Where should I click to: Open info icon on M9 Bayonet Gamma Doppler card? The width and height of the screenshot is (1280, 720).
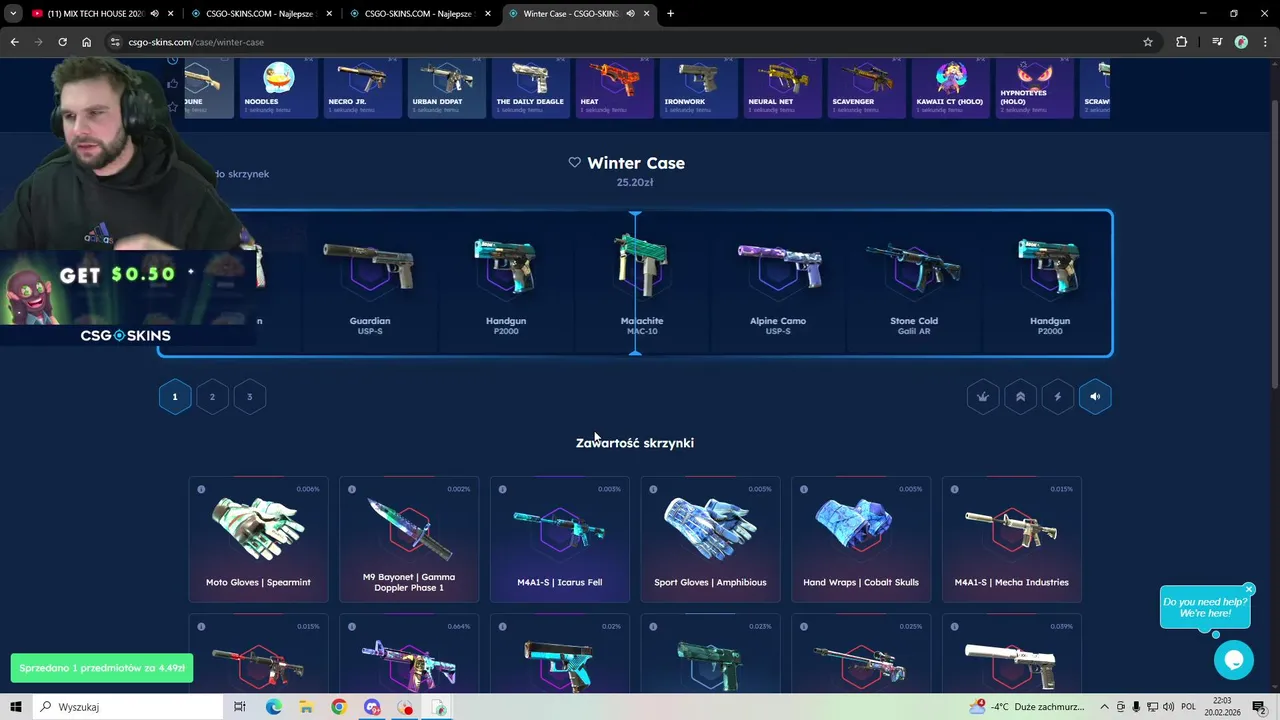(352, 489)
